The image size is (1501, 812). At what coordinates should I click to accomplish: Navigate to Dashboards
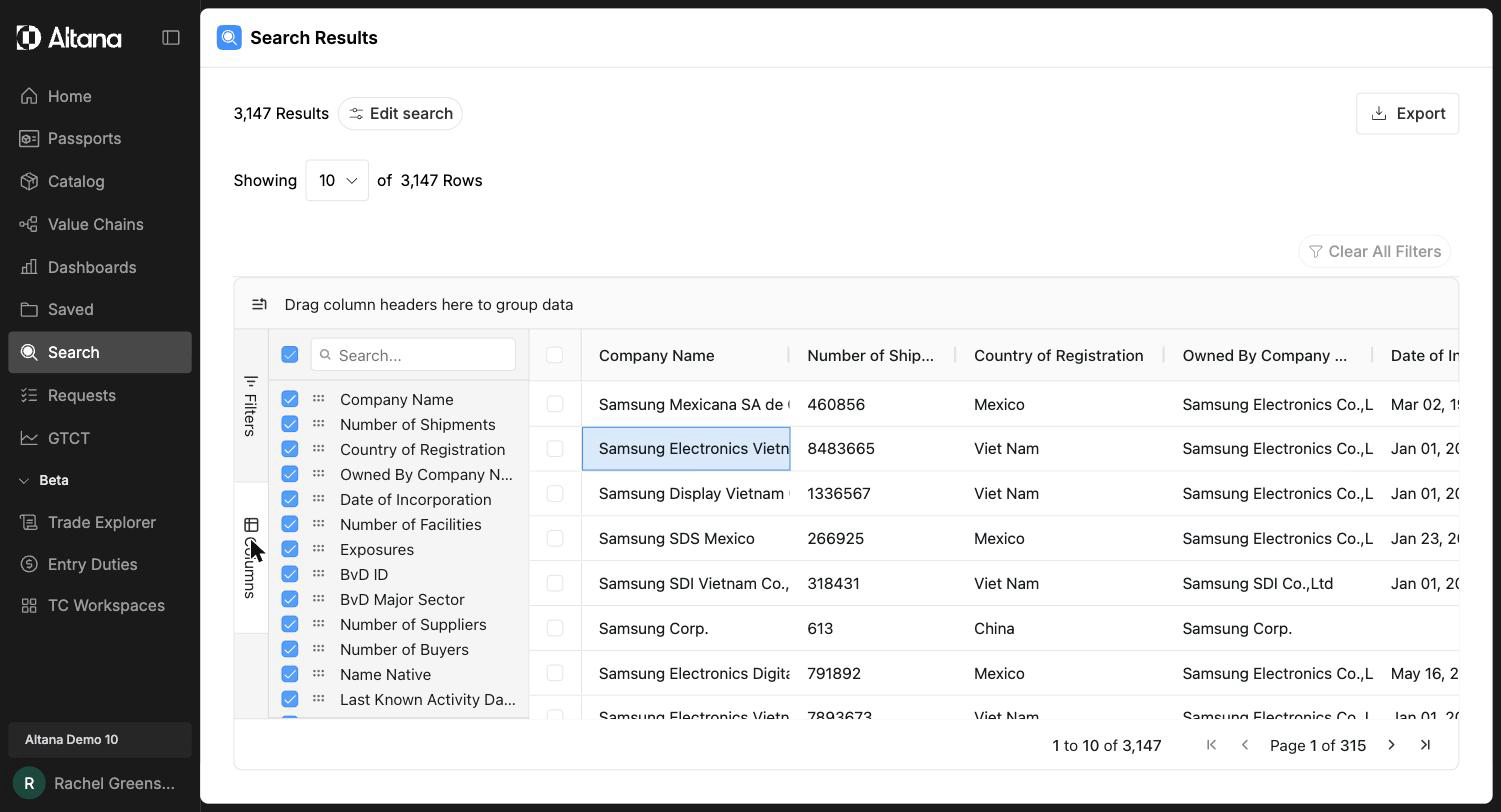tap(100, 267)
